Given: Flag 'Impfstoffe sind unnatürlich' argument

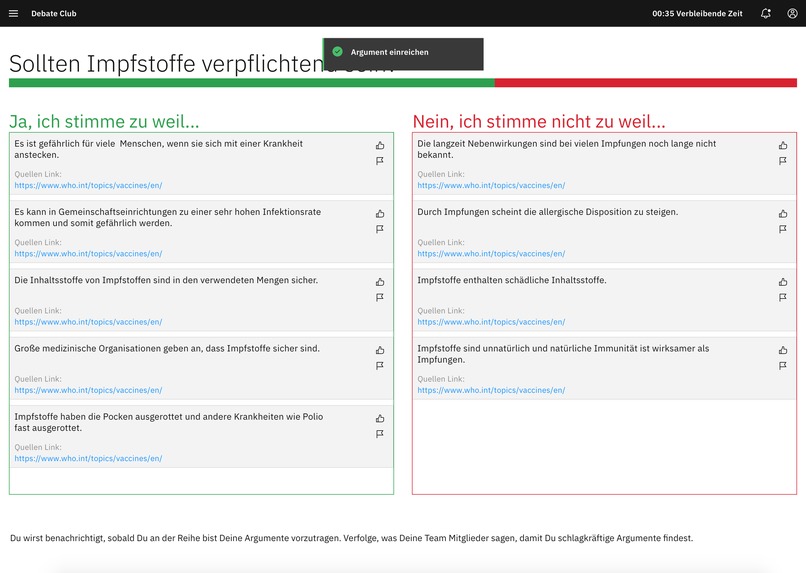Looking at the screenshot, I should click(783, 366).
